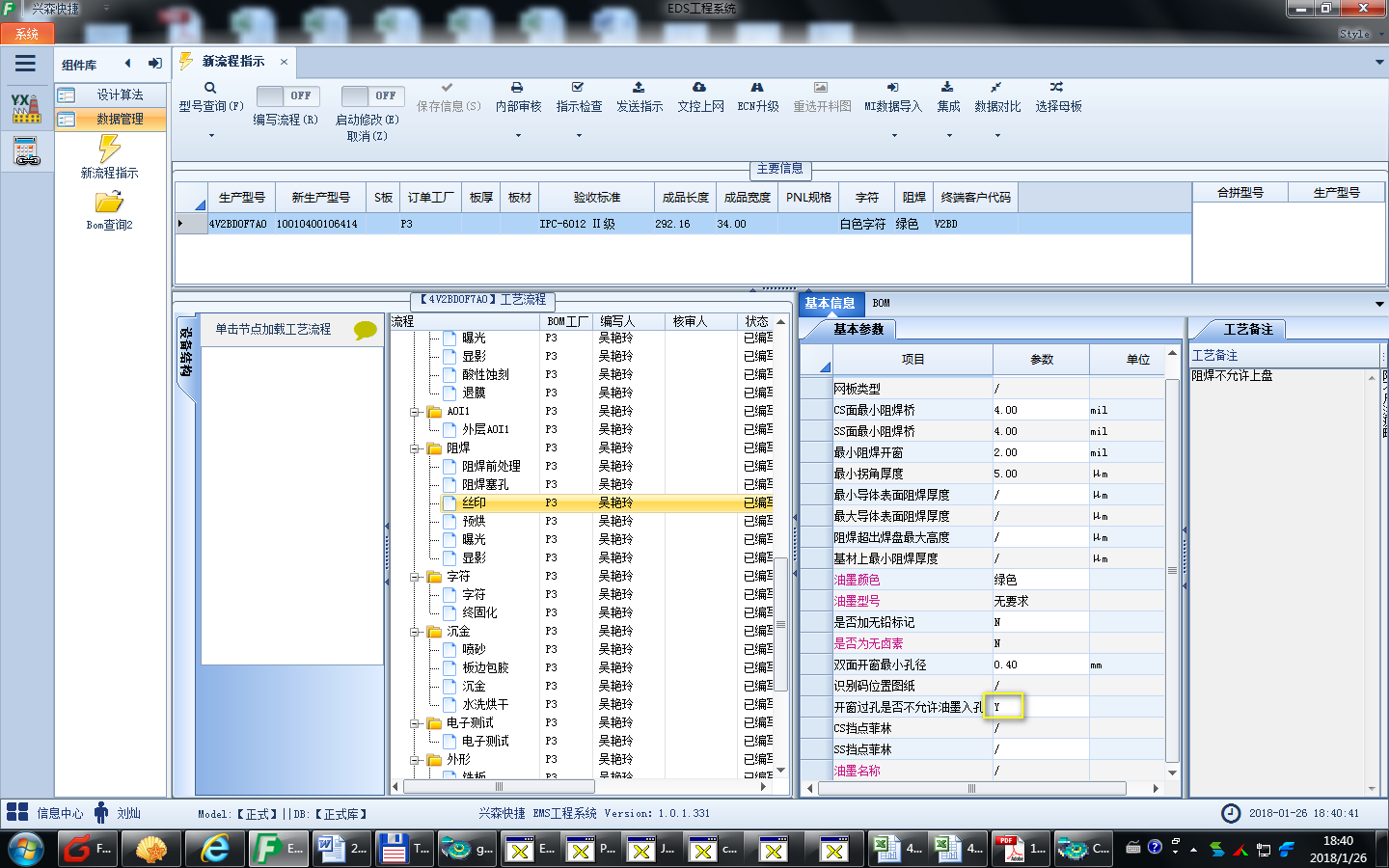The width and height of the screenshot is (1389, 868).
Task: Open the 系统 menu
Action: 26,34
